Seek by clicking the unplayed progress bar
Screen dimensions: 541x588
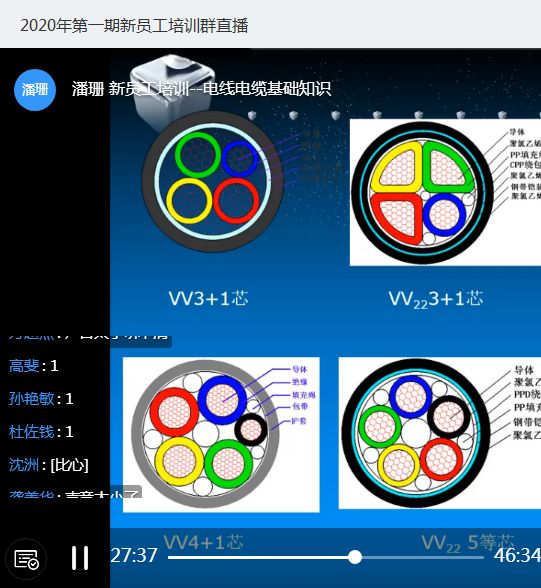[423, 557]
